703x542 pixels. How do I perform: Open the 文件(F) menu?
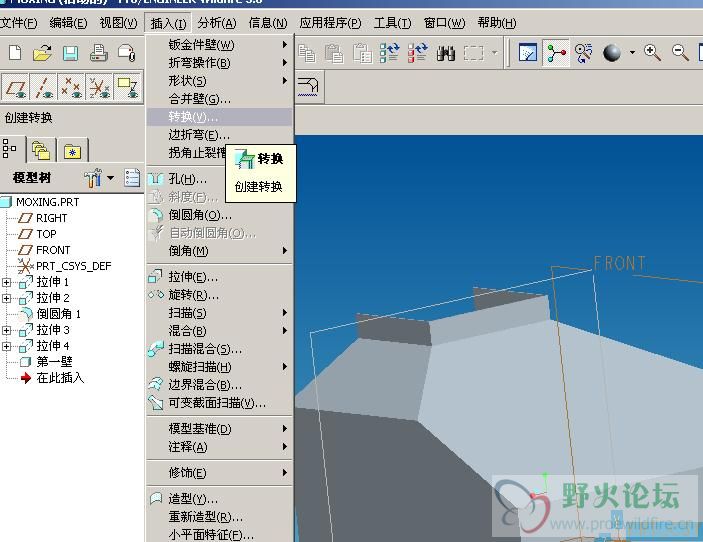[18, 23]
